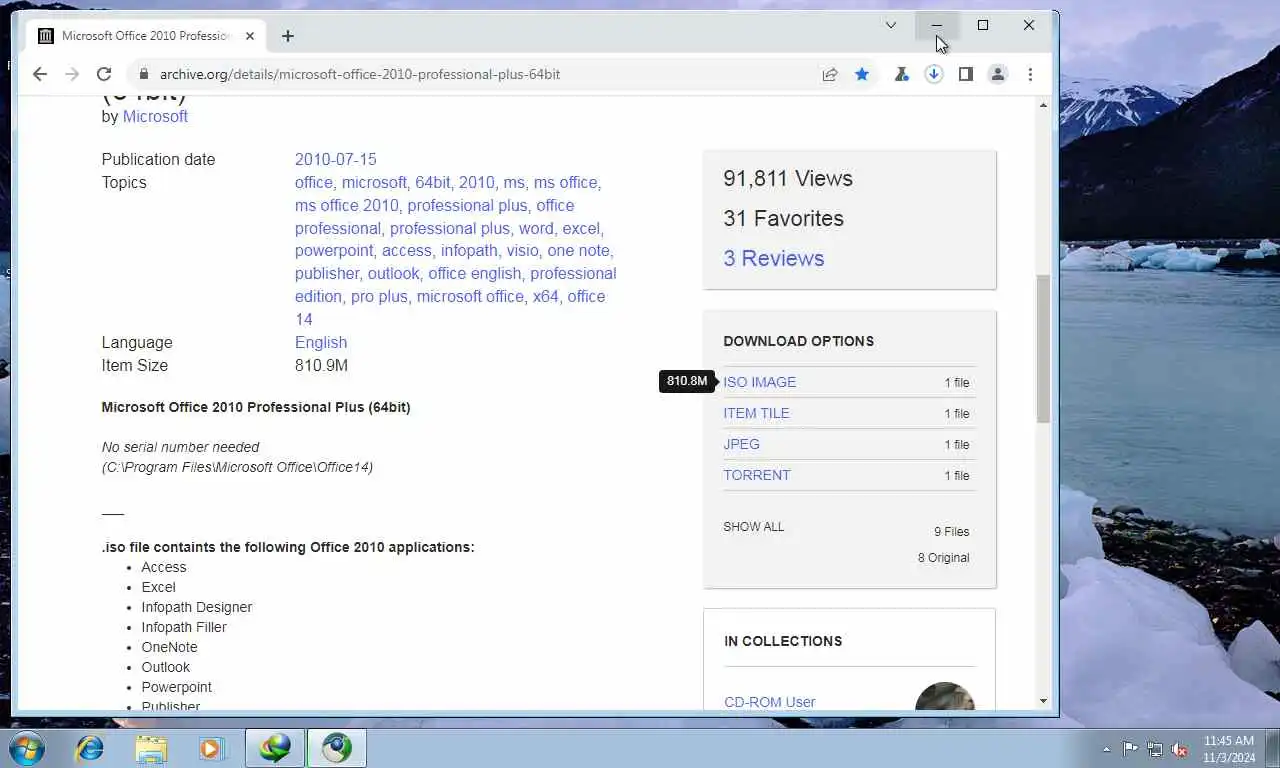Image resolution: width=1280 pixels, height=768 pixels.
Task: Open Chrome's three-dot menu
Action: 1030,74
